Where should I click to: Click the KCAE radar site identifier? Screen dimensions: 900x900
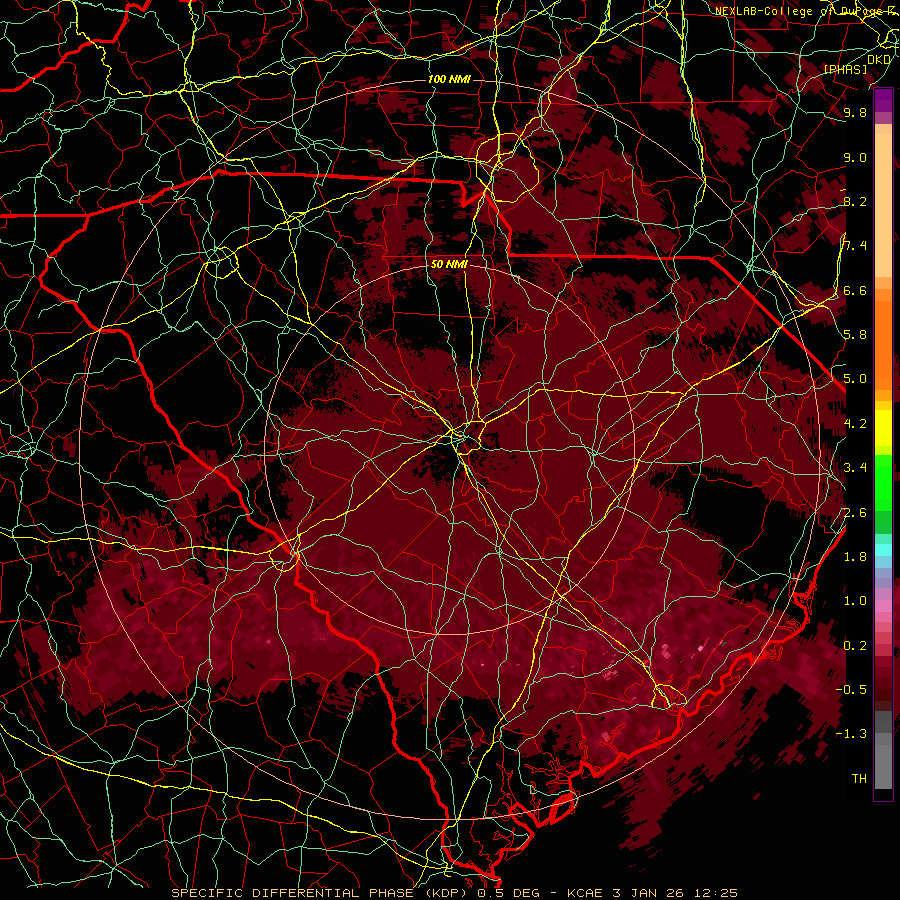click(584, 893)
